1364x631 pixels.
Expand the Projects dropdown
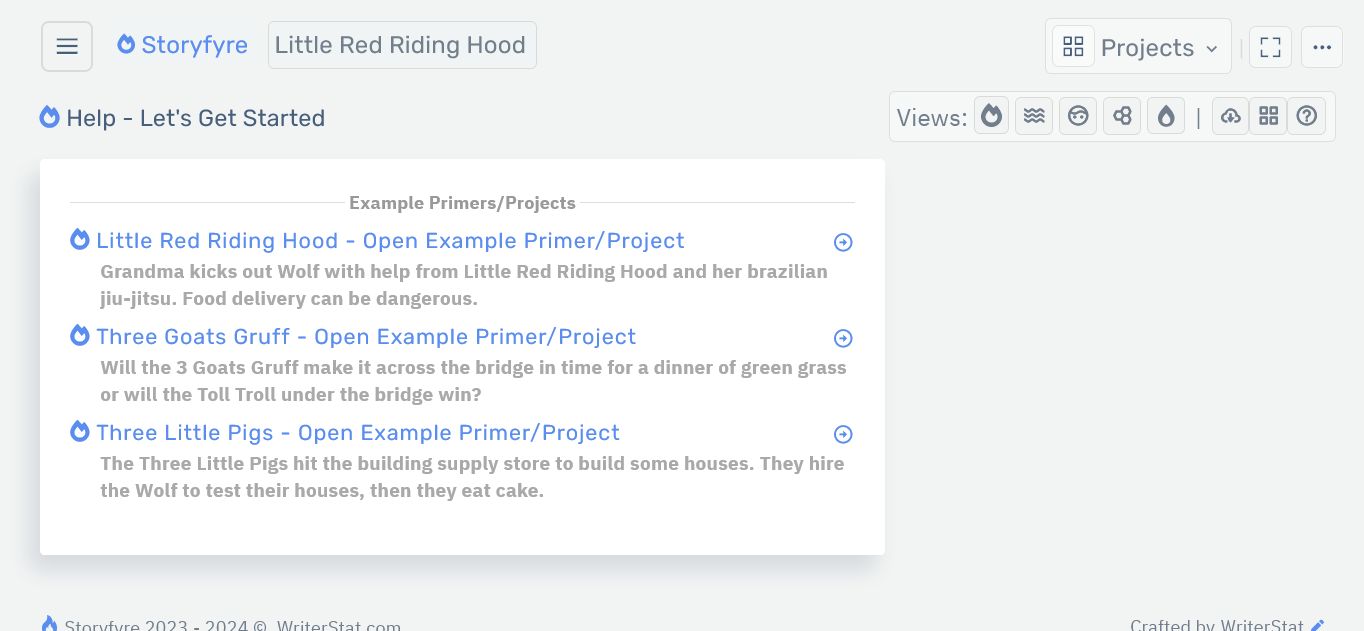1148,46
